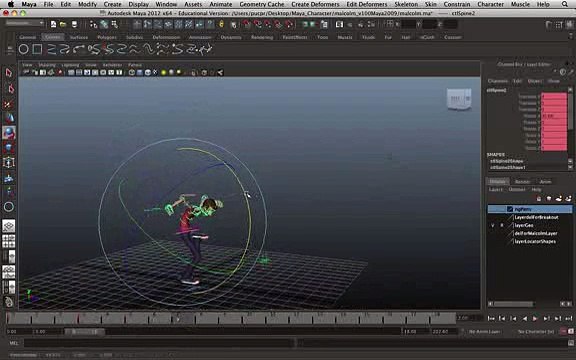This screenshot has width=576, height=360.
Task: Play the animation forward
Action: (535, 319)
